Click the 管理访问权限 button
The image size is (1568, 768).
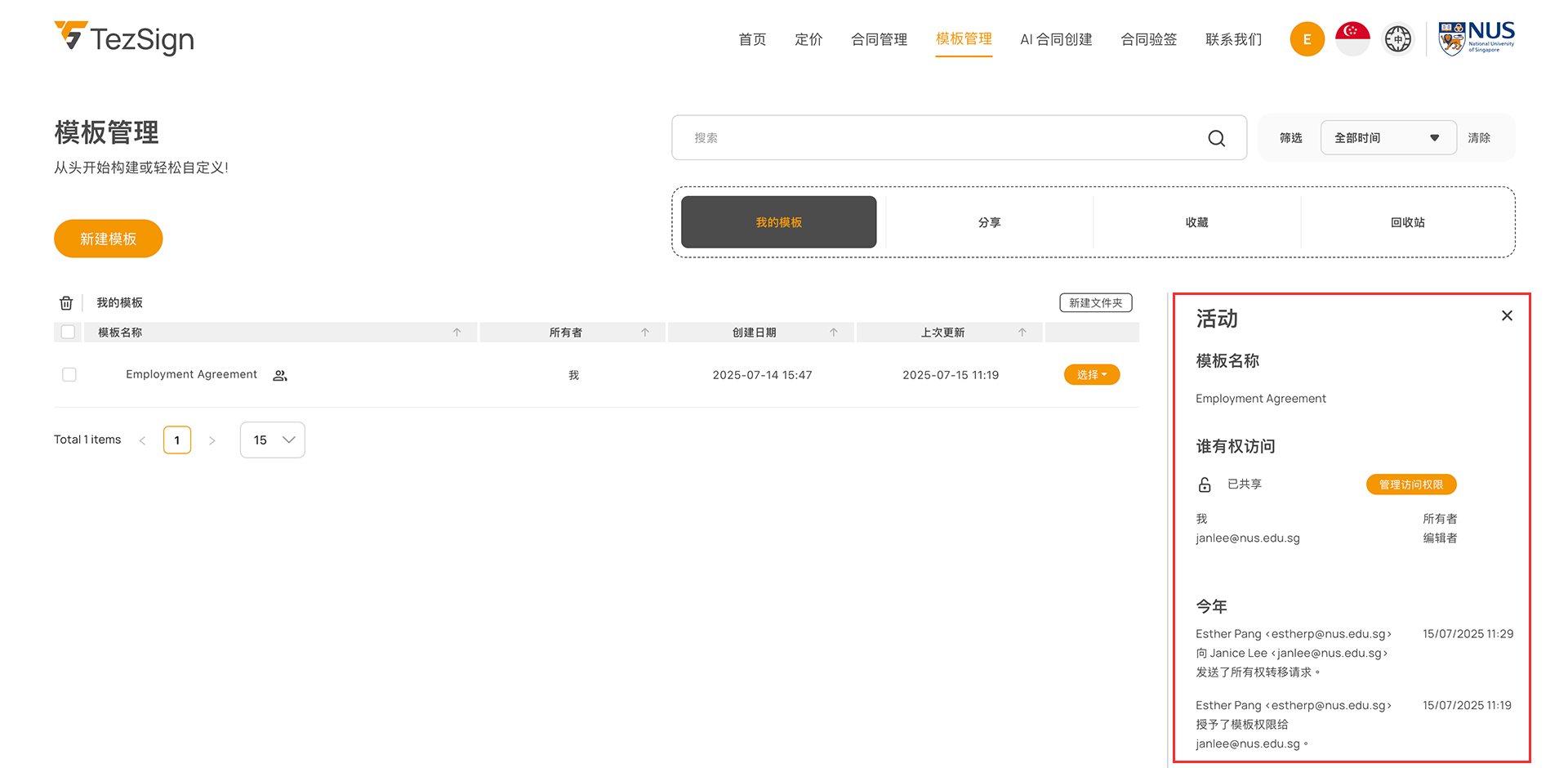(x=1410, y=484)
